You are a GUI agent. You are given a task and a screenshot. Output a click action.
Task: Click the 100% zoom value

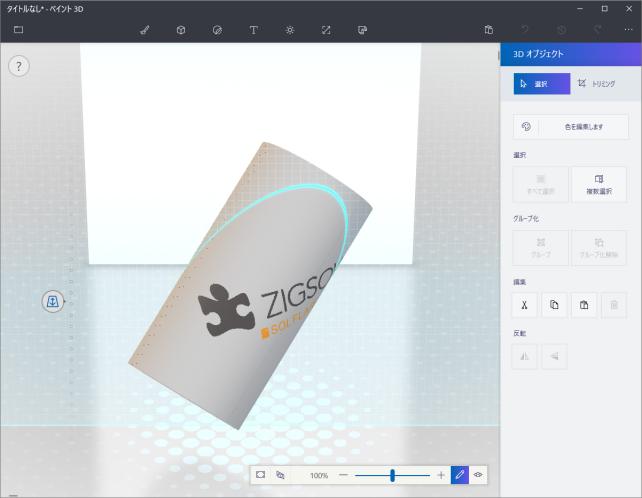[319, 475]
